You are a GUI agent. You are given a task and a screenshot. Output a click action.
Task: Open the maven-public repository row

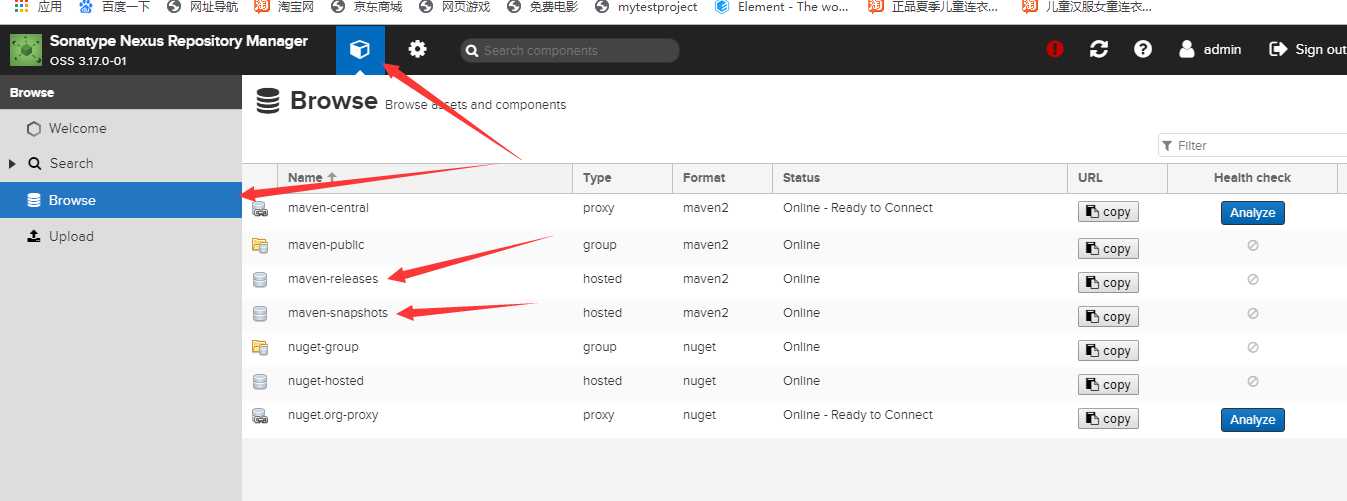[x=794, y=245]
